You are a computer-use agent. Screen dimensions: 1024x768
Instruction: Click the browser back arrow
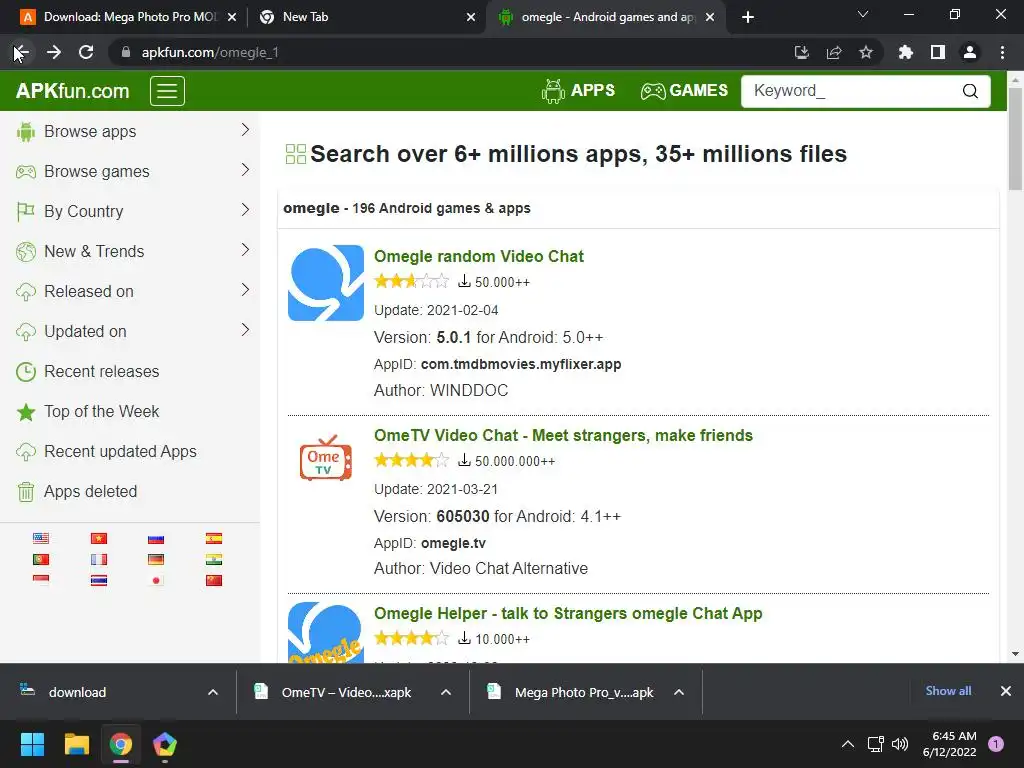20,52
